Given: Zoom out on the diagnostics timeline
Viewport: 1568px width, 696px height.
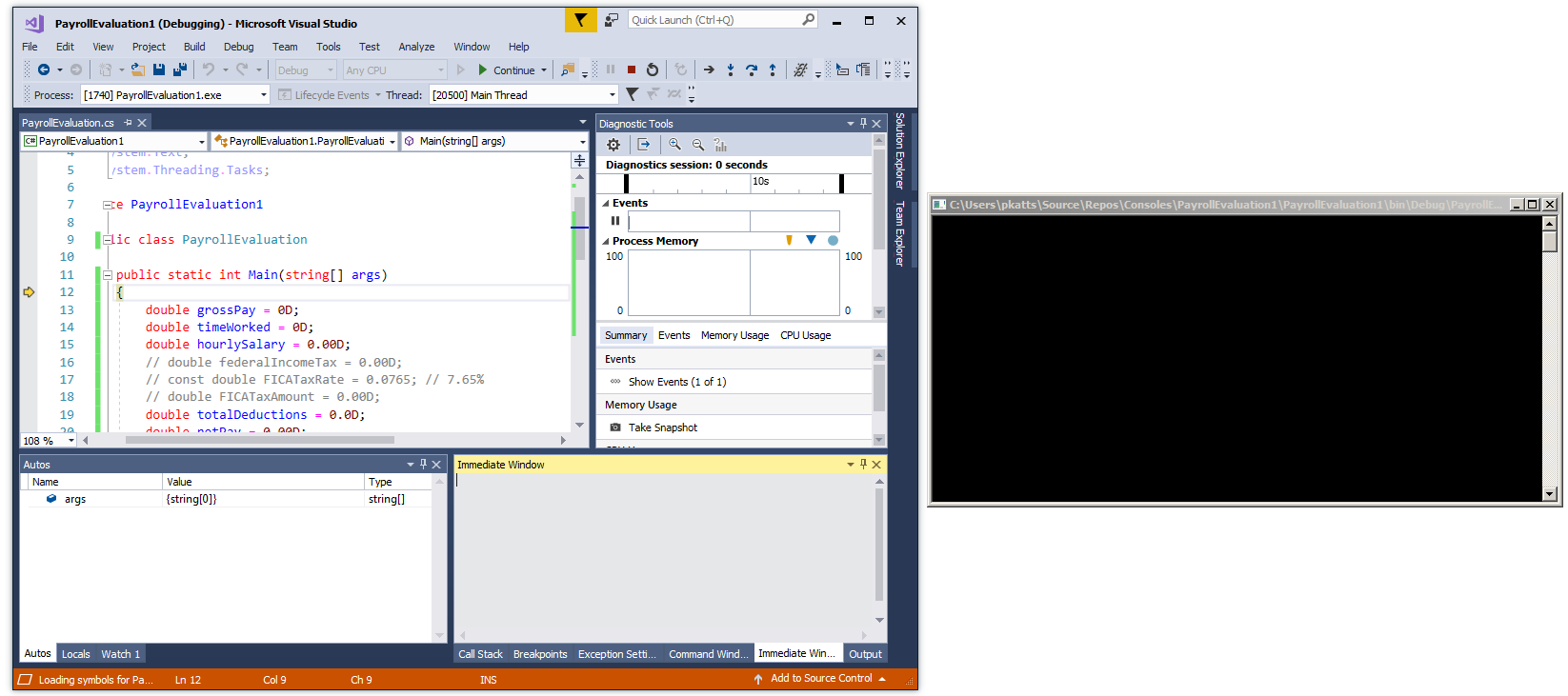Looking at the screenshot, I should [x=698, y=145].
